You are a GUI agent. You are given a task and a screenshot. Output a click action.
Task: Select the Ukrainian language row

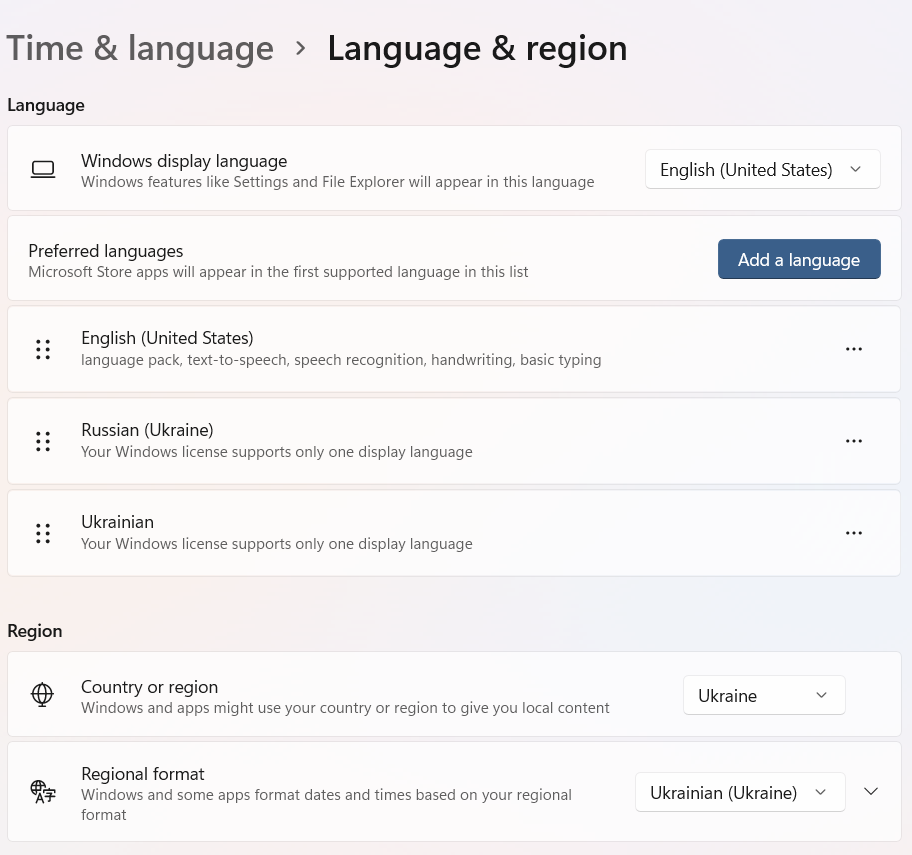400,533
